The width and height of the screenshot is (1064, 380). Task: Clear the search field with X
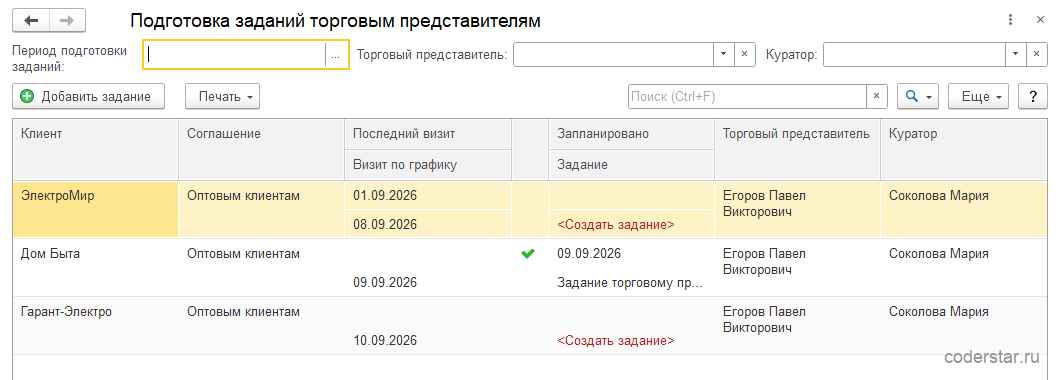click(x=877, y=96)
